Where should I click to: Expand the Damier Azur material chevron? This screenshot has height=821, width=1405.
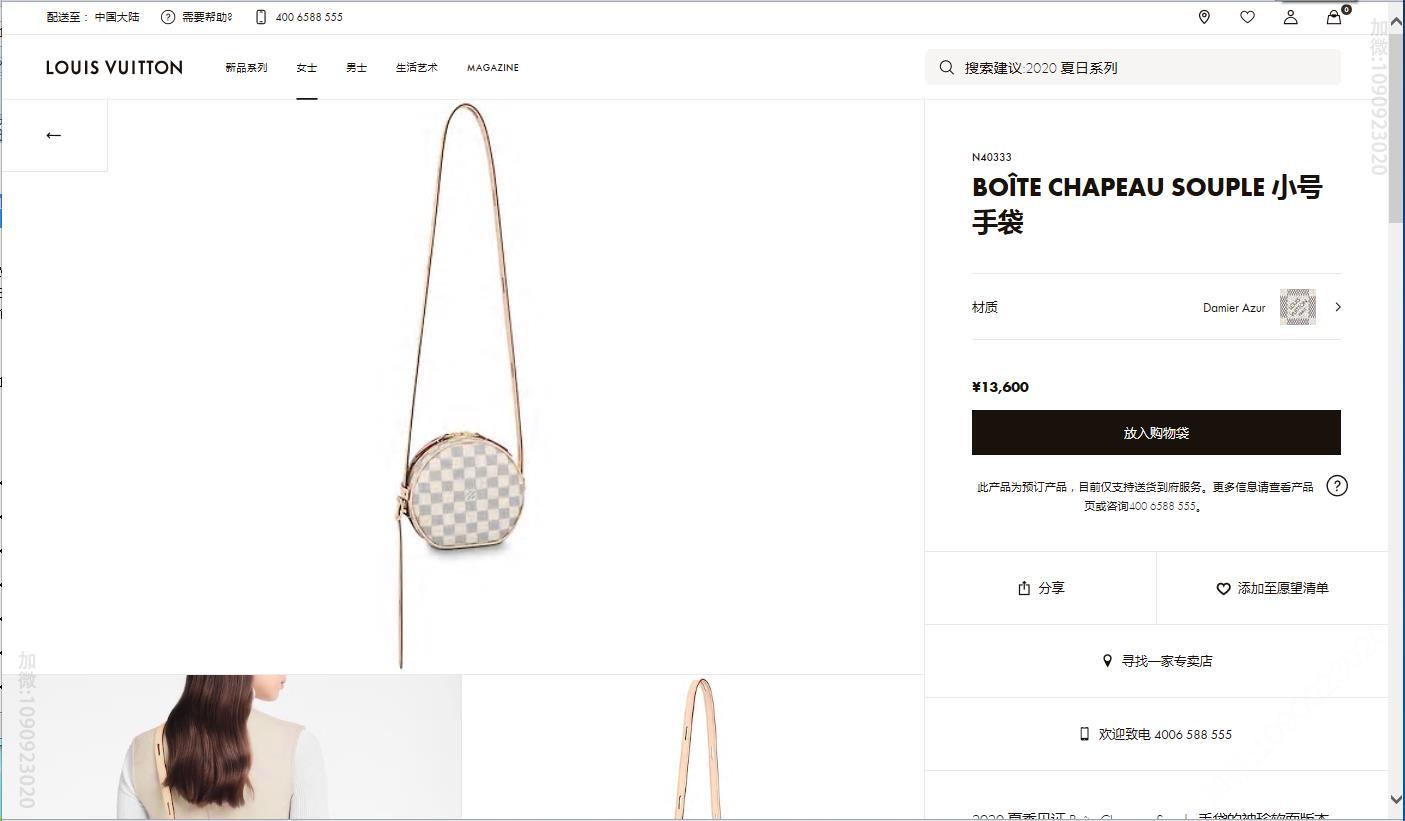coord(1338,307)
